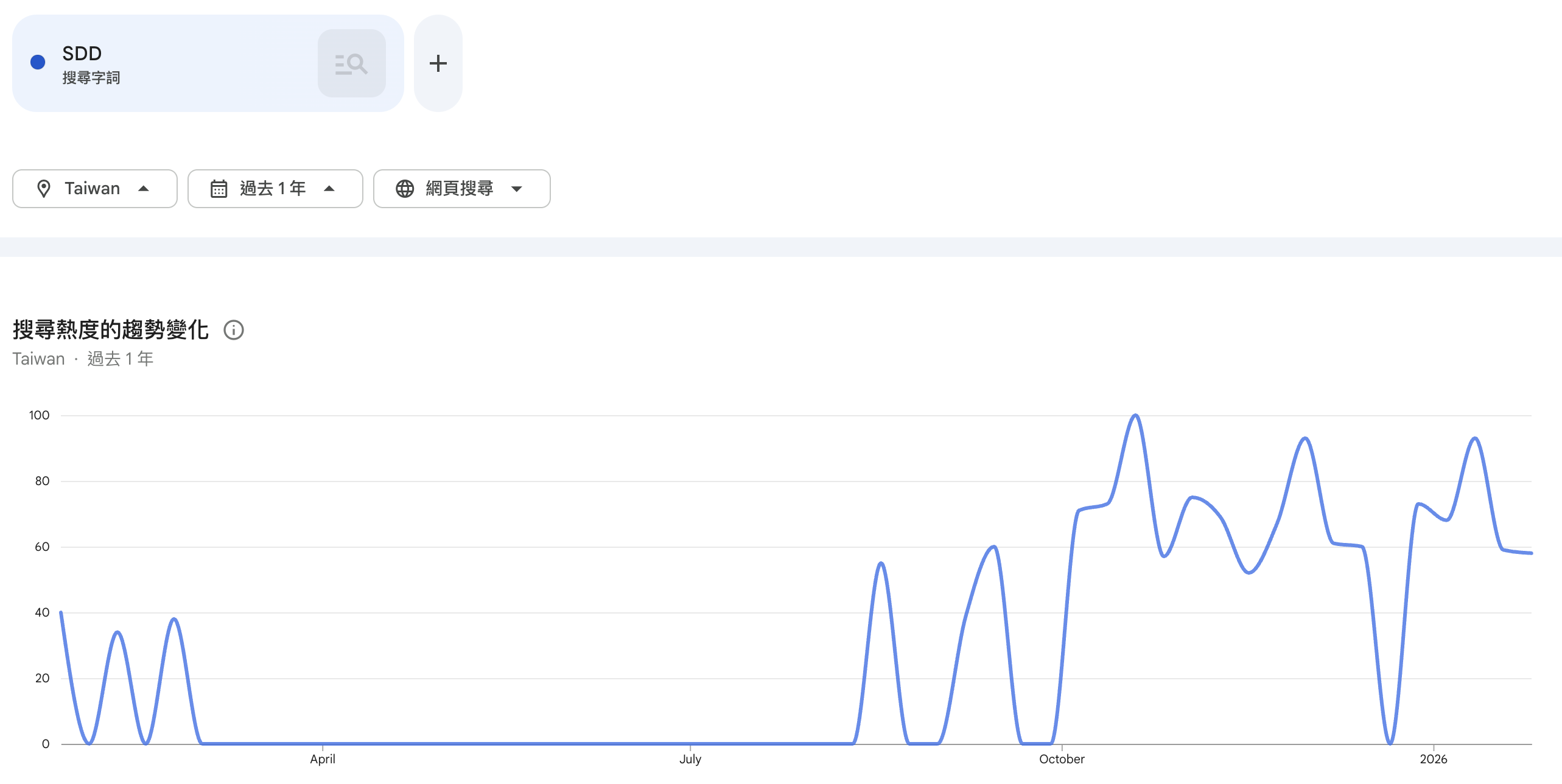Click the 搜尋熱度的趨勢變化 chart heading

(x=110, y=329)
